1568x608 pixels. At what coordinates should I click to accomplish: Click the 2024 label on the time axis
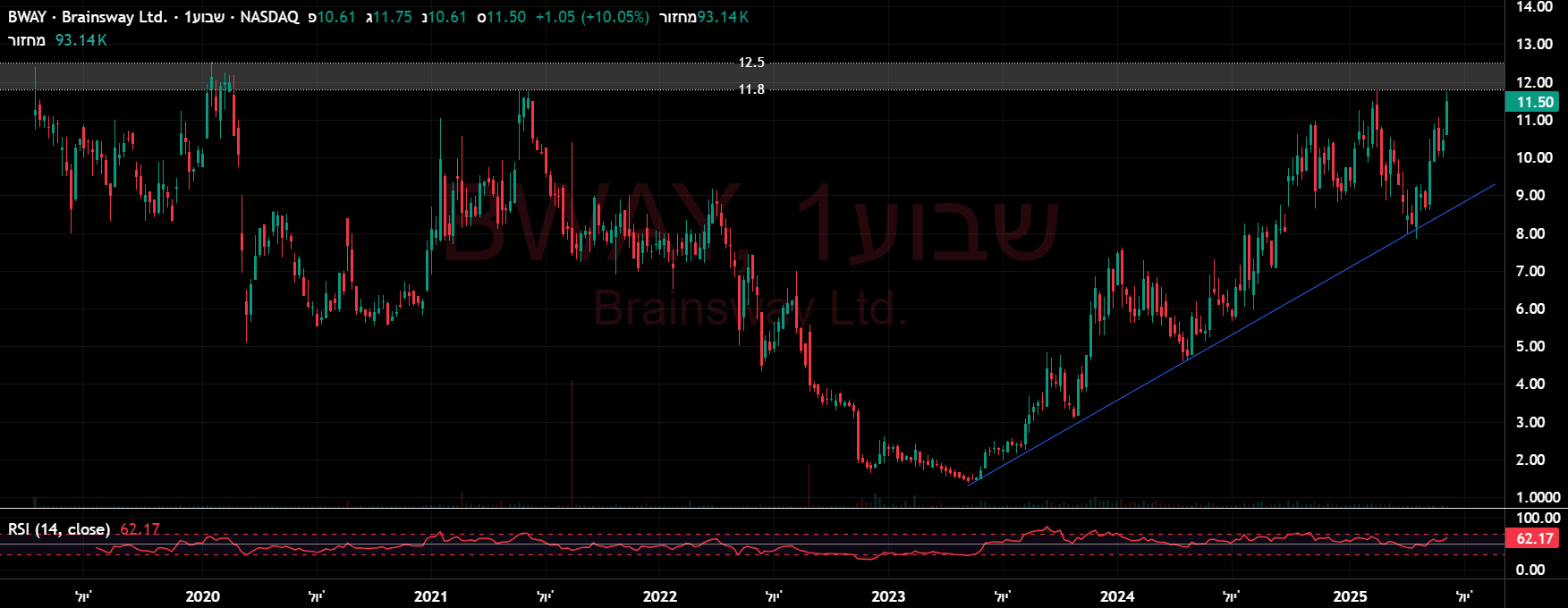point(1117,596)
